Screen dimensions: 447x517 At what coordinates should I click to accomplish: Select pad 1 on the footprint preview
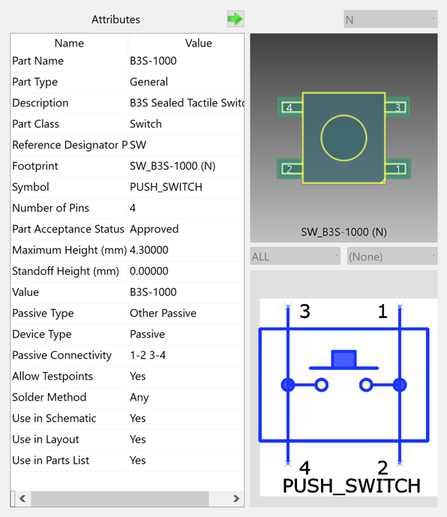[x=398, y=169]
